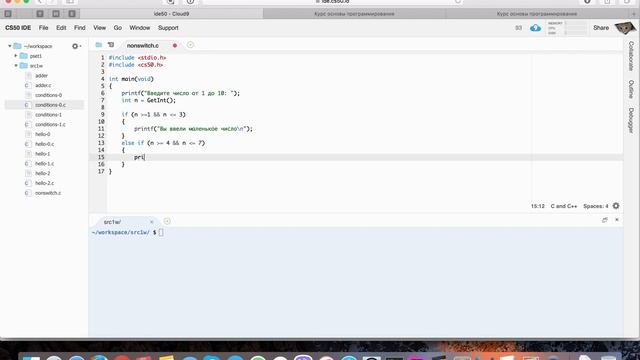640x360 pixels.
Task: Collapse the src1w folder
Action: [16, 66]
